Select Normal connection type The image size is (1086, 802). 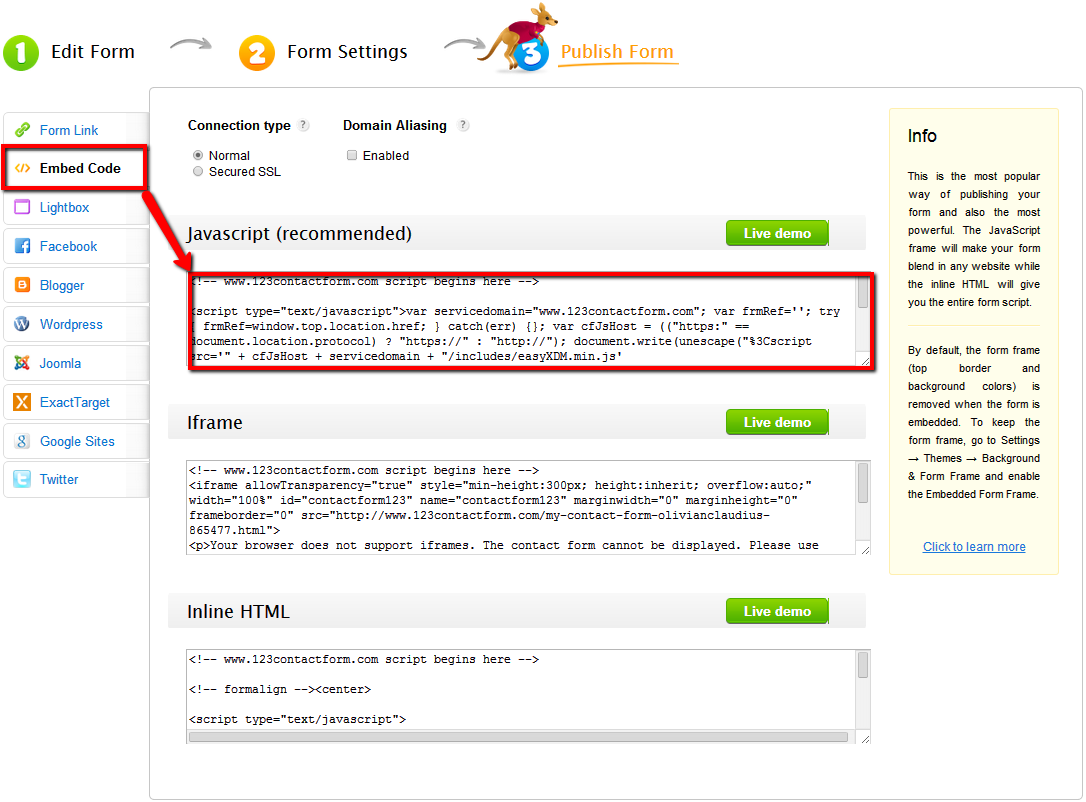pos(198,155)
